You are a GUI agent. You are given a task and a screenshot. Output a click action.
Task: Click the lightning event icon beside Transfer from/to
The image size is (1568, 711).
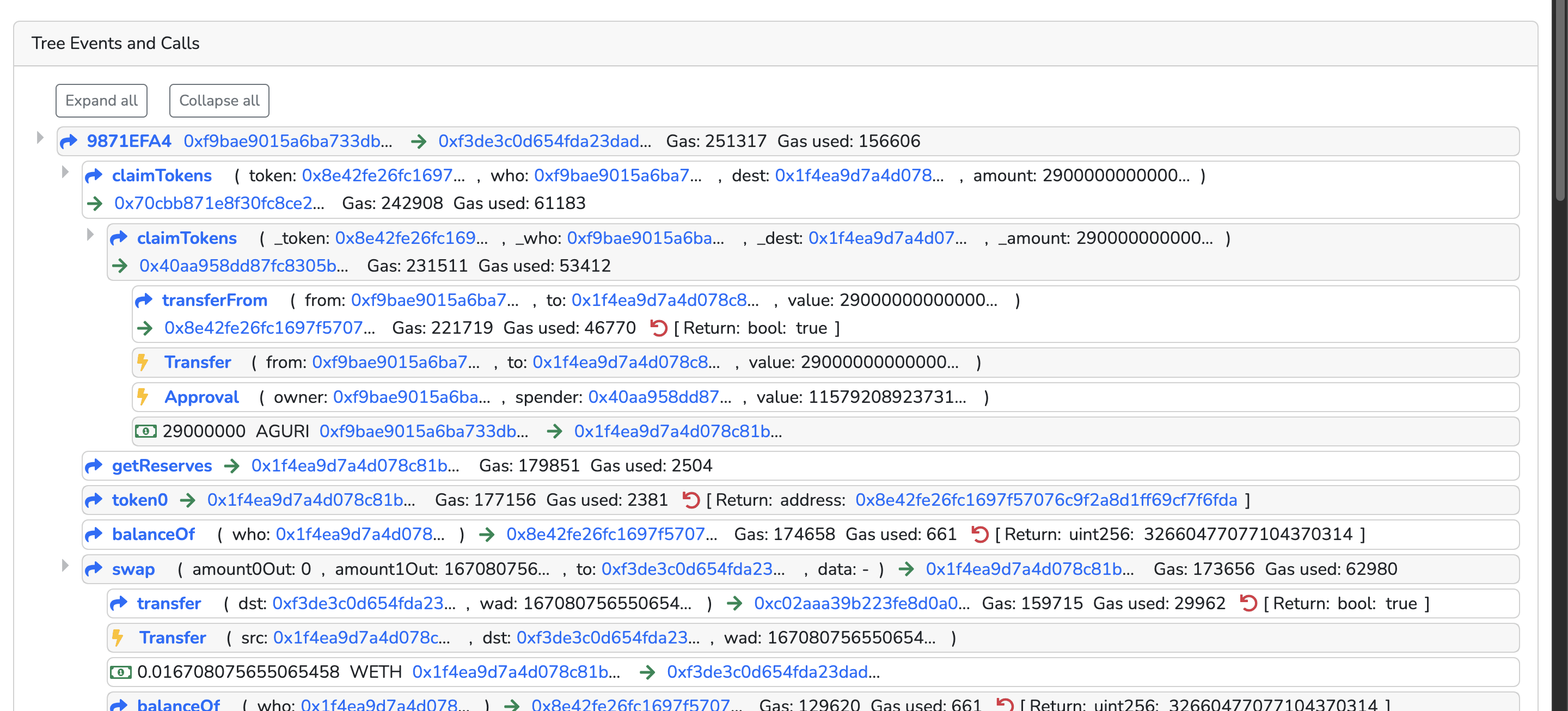click(143, 362)
